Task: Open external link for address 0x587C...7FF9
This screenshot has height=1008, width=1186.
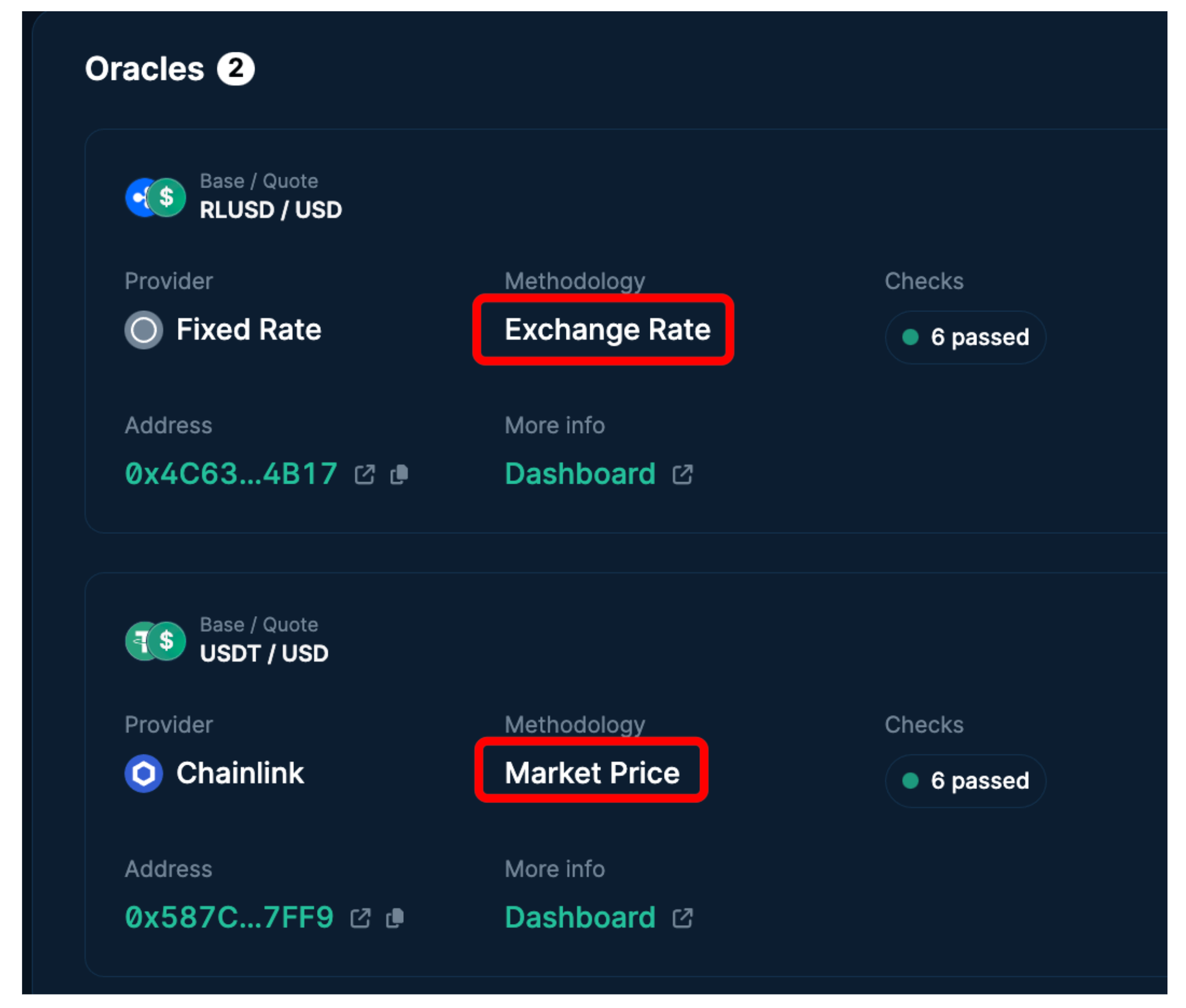Action: point(360,918)
